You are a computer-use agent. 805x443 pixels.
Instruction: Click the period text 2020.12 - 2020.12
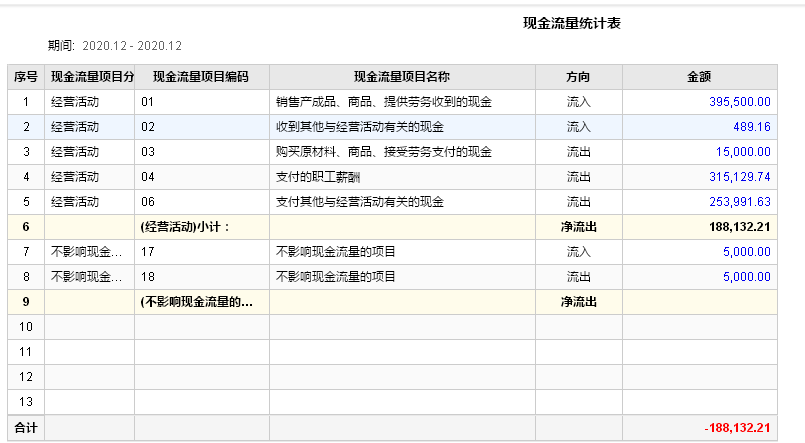click(x=131, y=46)
